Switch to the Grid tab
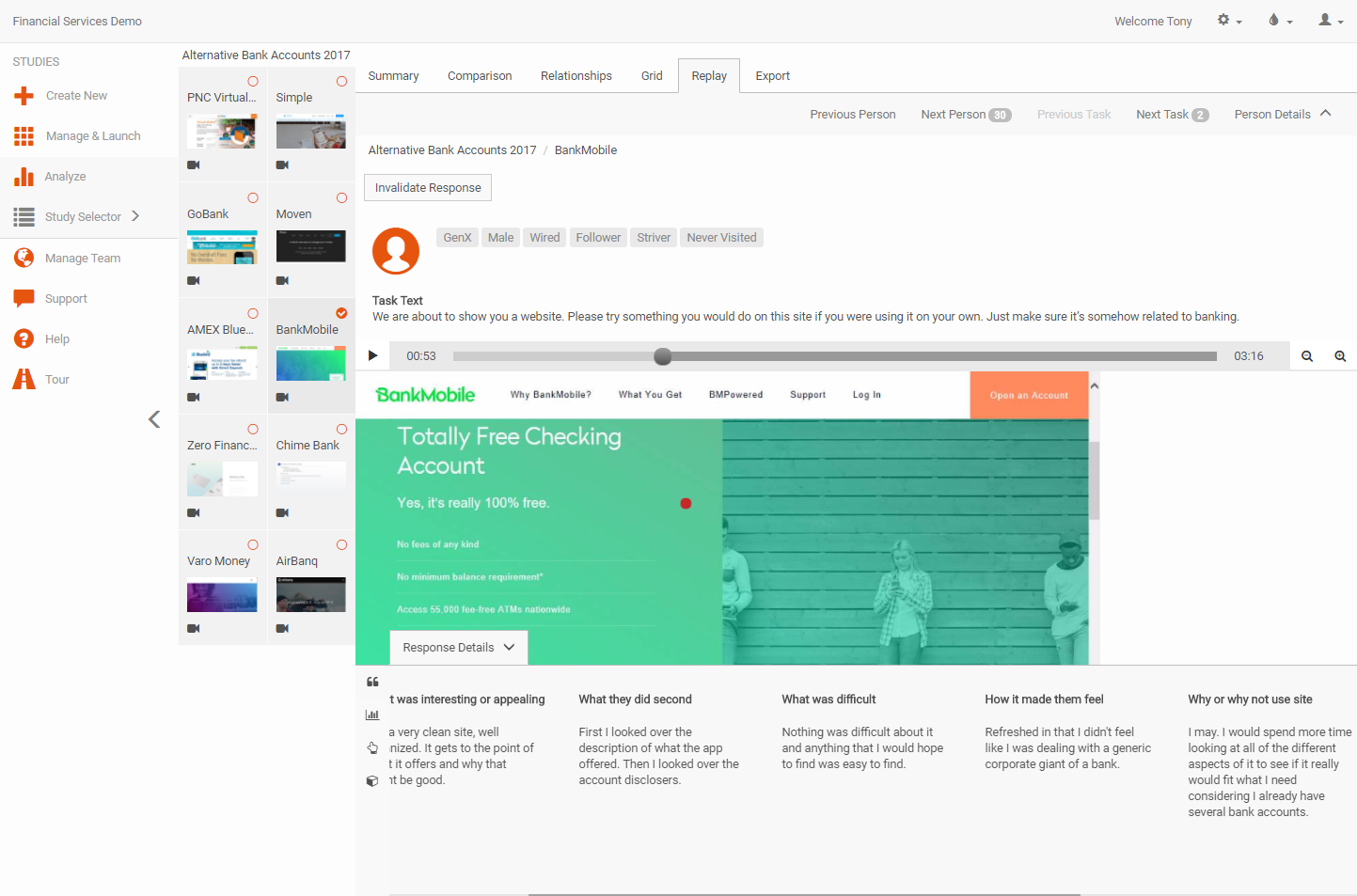Screen dimensions: 1357x896 pyautogui.click(x=652, y=76)
